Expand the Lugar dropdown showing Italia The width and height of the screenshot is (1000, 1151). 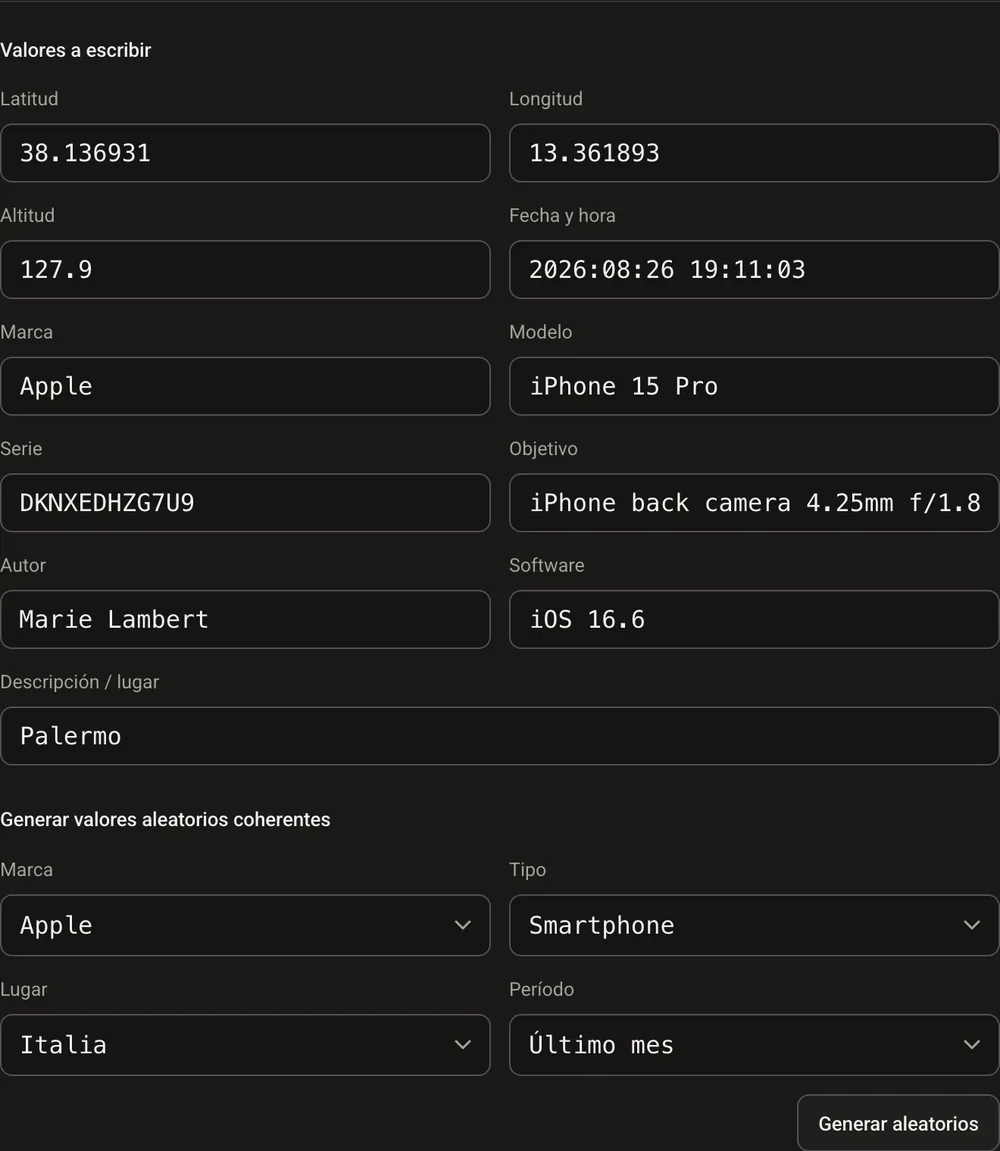(x=245, y=1045)
